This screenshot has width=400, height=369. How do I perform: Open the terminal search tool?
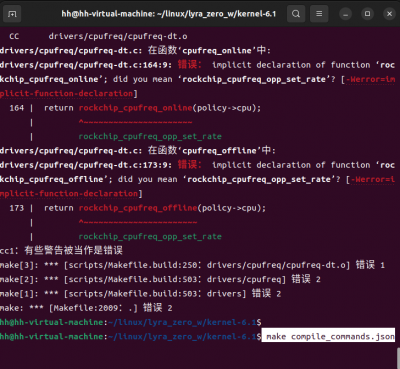coord(296,14)
